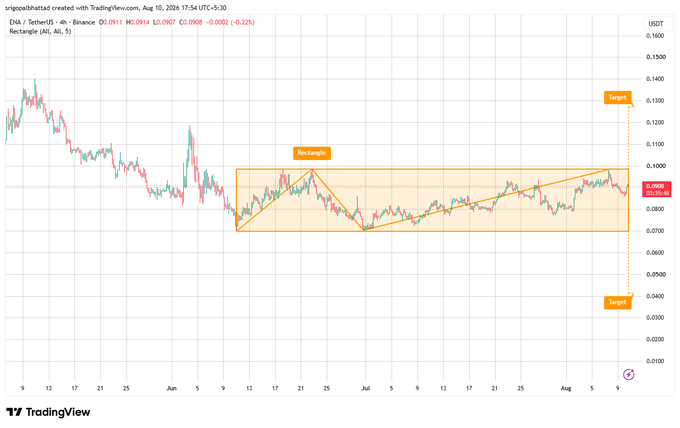Open the USDT currency selector

point(656,24)
